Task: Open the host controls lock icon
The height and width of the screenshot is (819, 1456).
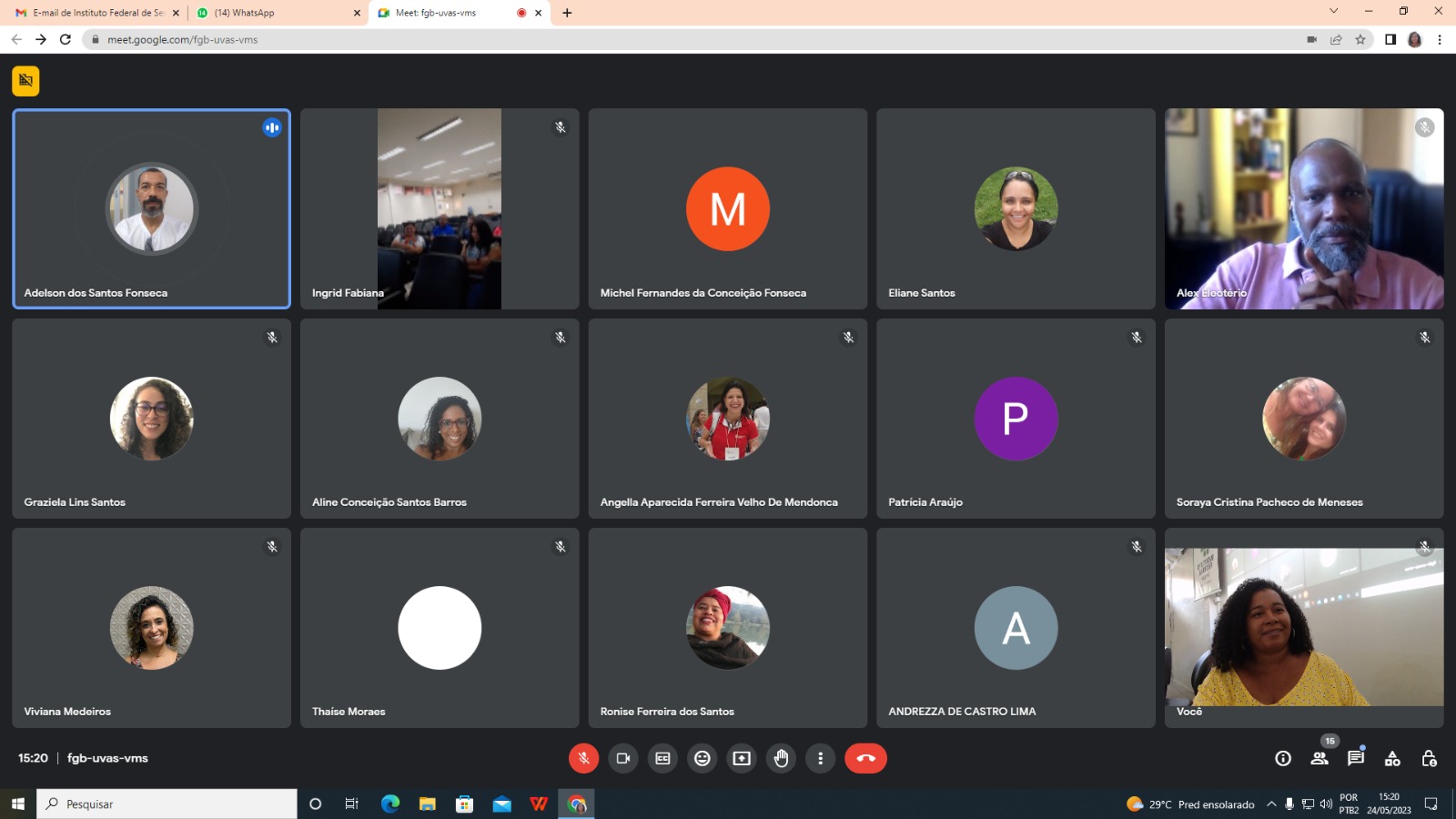Action: pos(1429,758)
